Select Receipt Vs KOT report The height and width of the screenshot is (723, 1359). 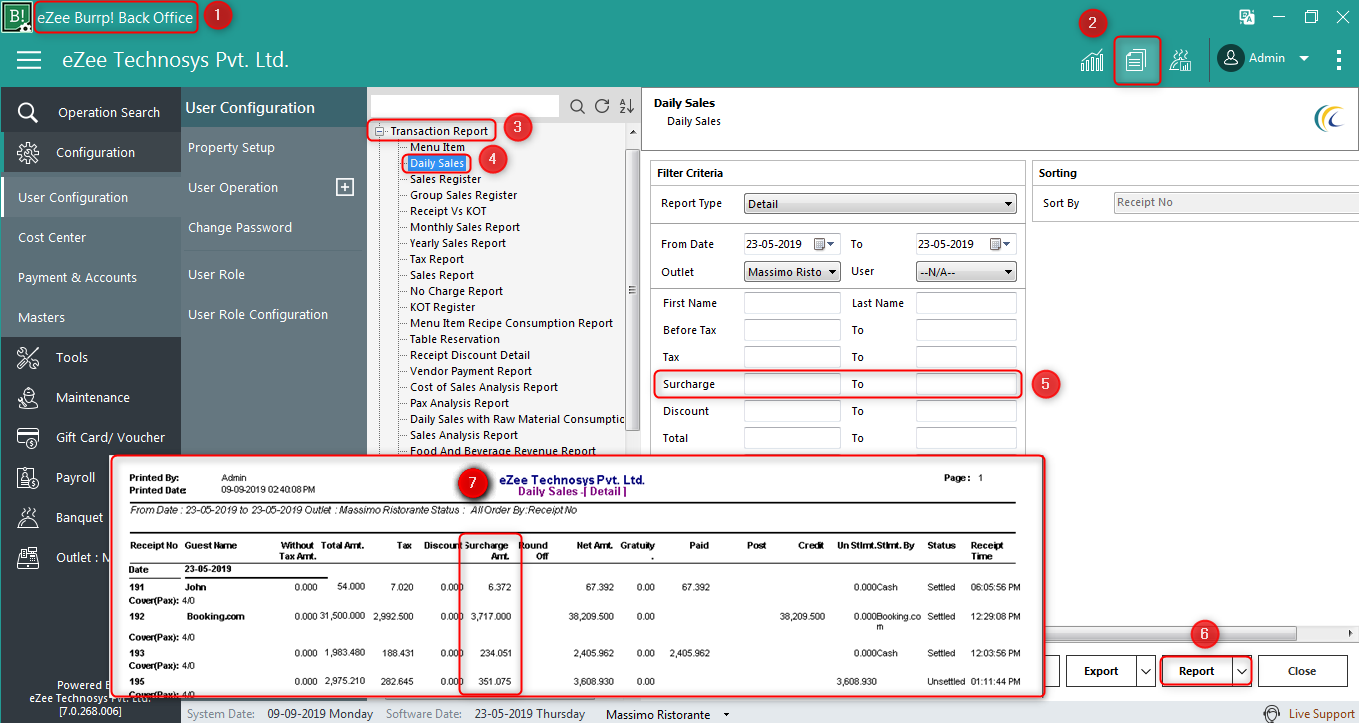point(448,211)
